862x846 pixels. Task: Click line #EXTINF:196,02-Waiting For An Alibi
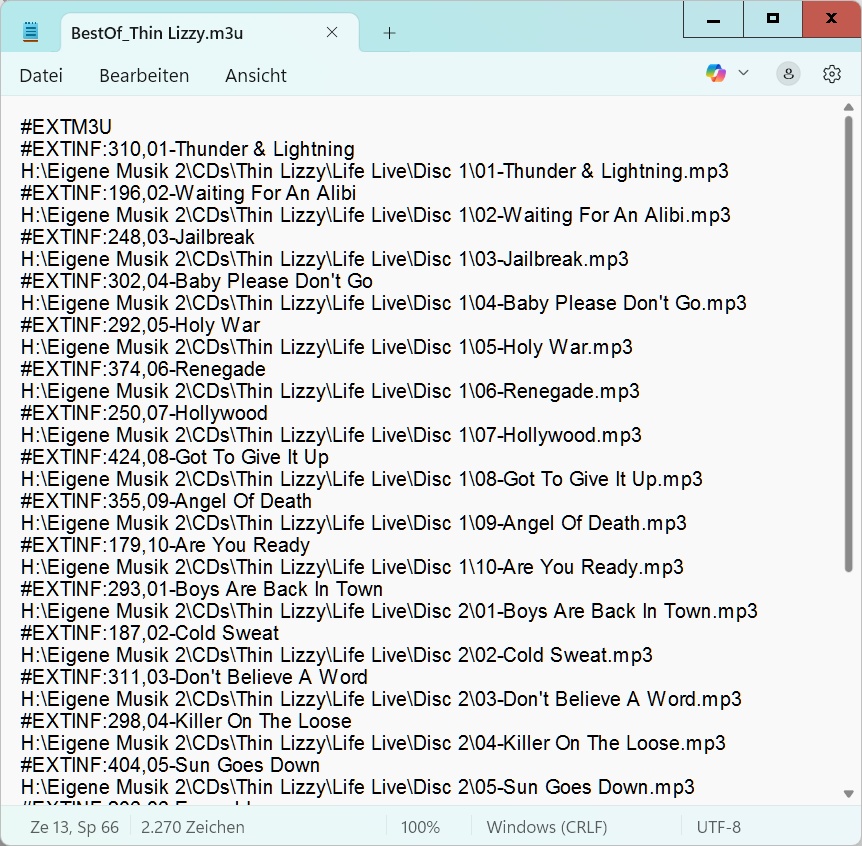(188, 193)
